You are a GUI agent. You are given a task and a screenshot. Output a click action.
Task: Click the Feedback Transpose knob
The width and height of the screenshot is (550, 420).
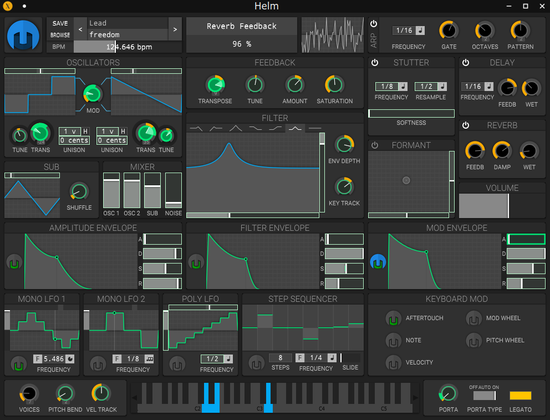coord(215,85)
